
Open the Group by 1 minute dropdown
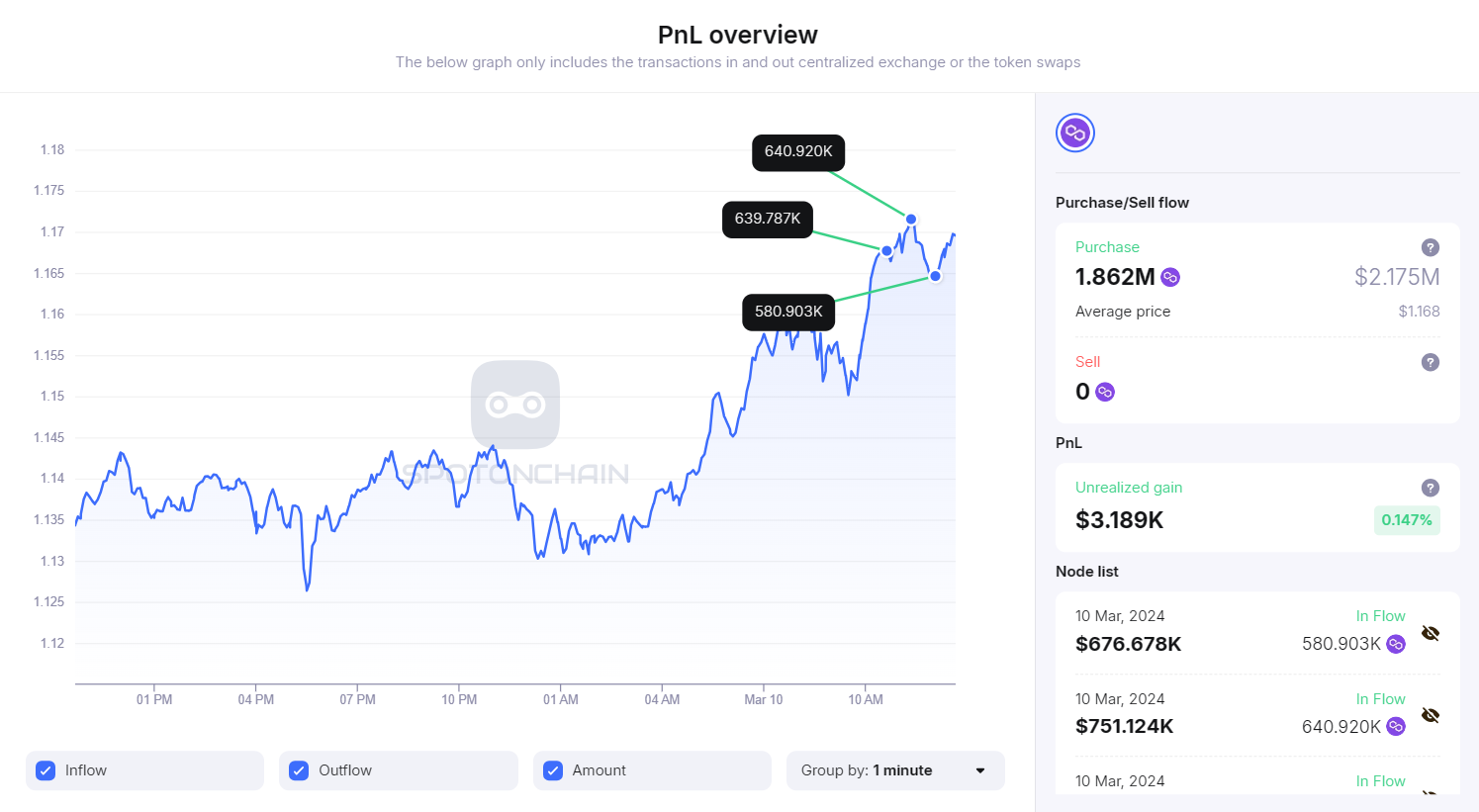pyautogui.click(x=895, y=770)
